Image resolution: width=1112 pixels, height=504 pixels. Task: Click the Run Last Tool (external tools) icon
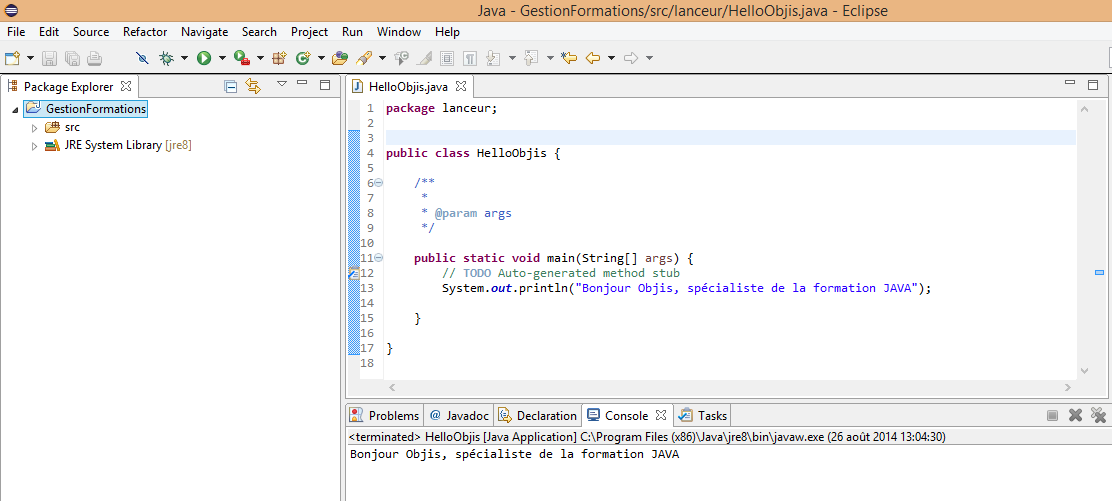[242, 58]
